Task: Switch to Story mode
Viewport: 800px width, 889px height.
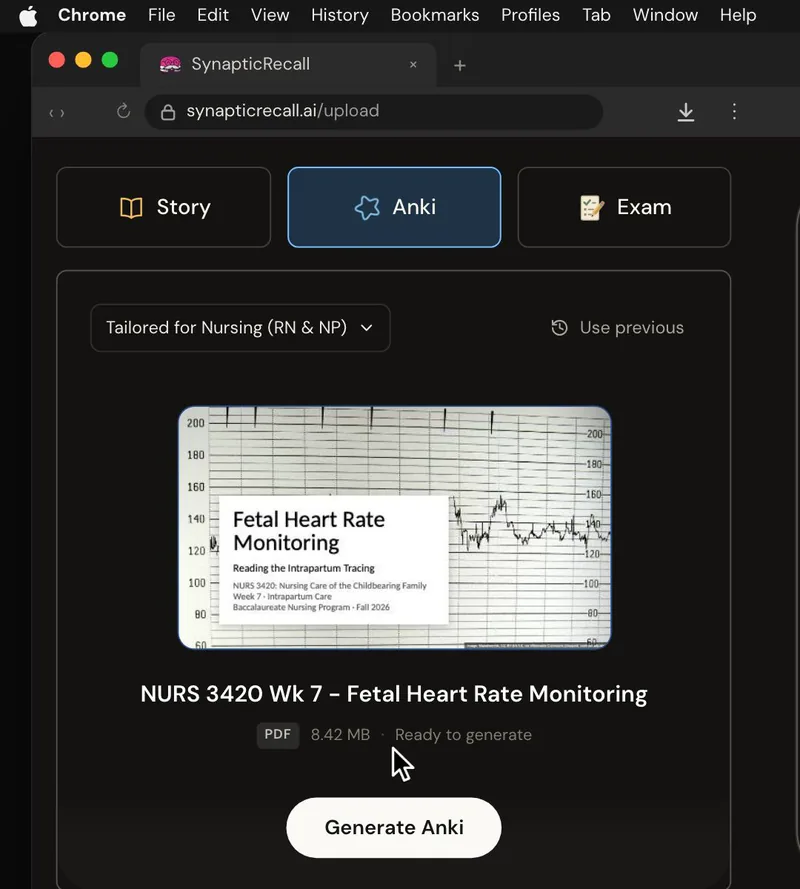Action: click(164, 207)
